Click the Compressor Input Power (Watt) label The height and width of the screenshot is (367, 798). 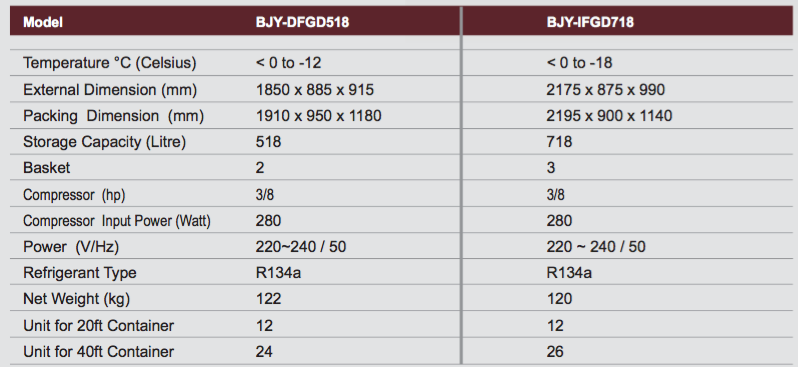click(117, 221)
